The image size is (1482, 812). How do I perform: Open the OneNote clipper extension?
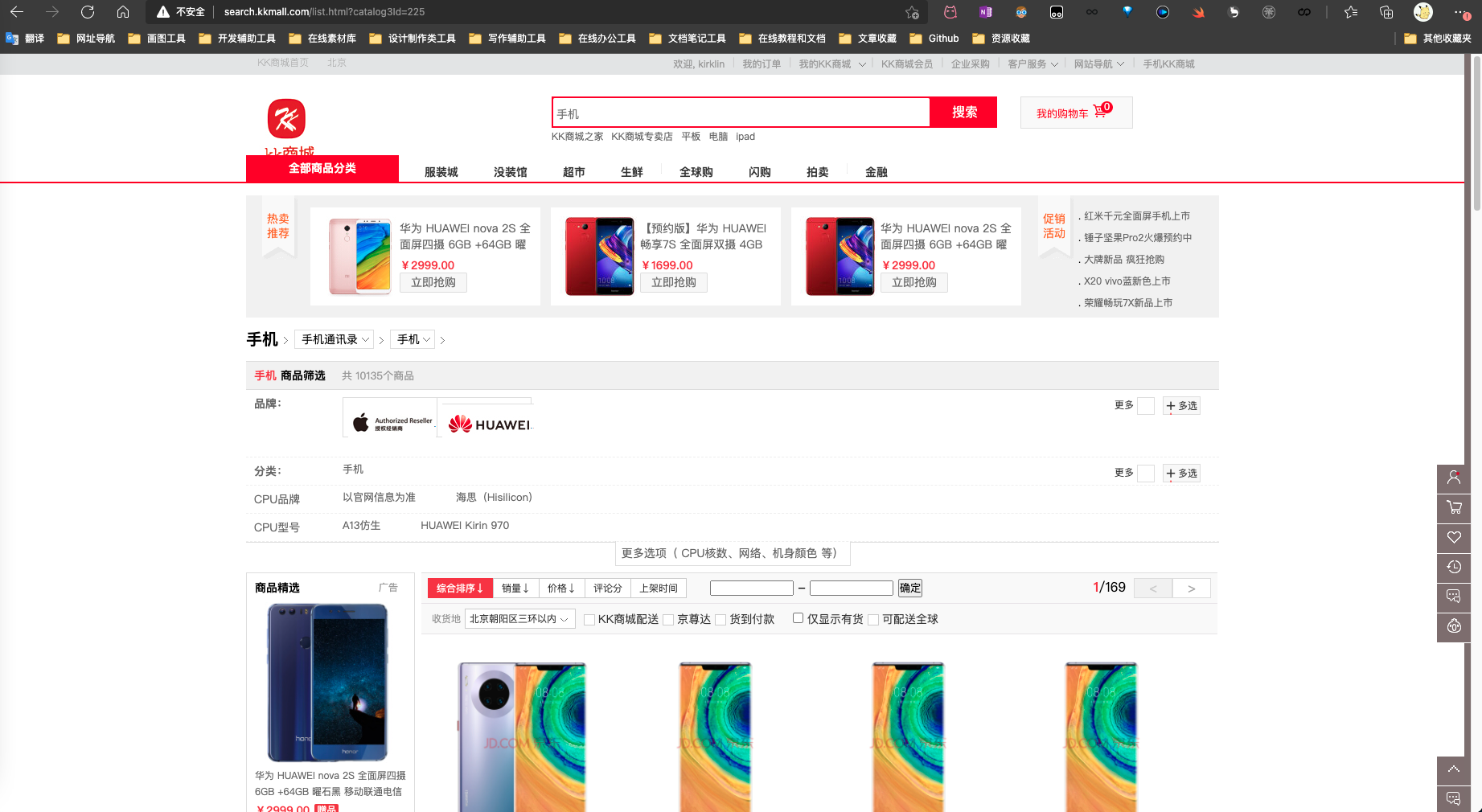click(986, 12)
